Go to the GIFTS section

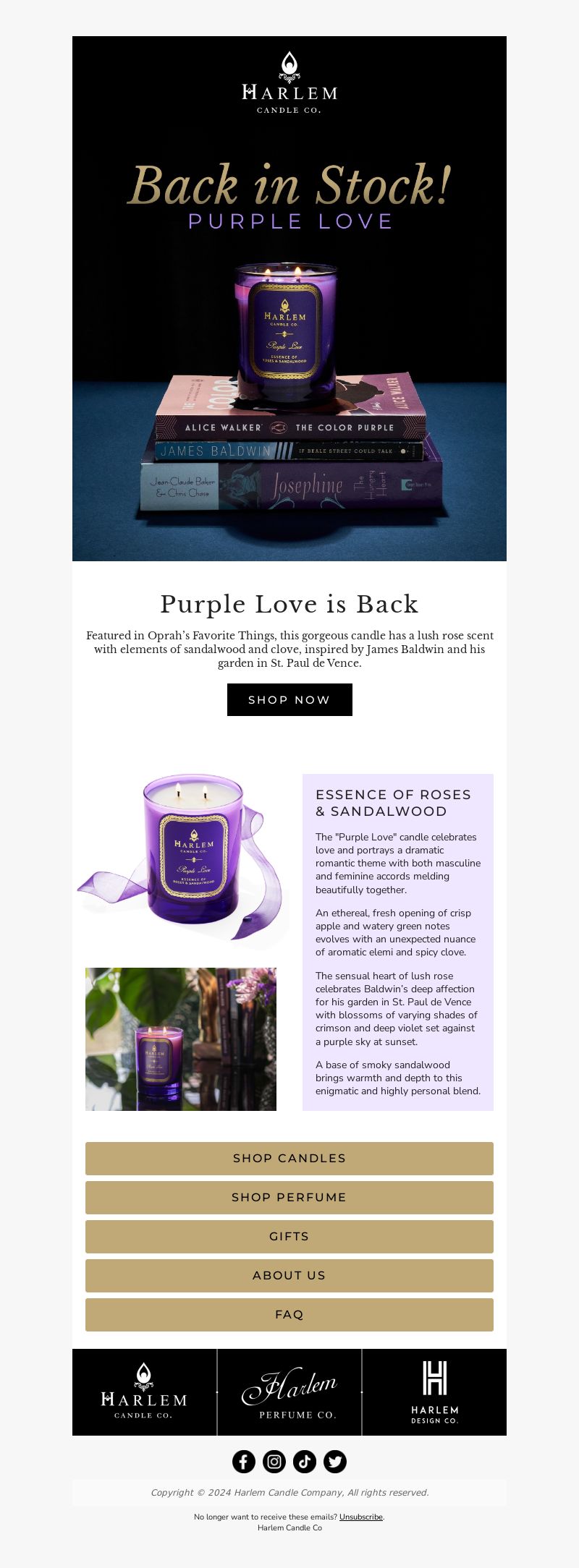[x=289, y=1236]
